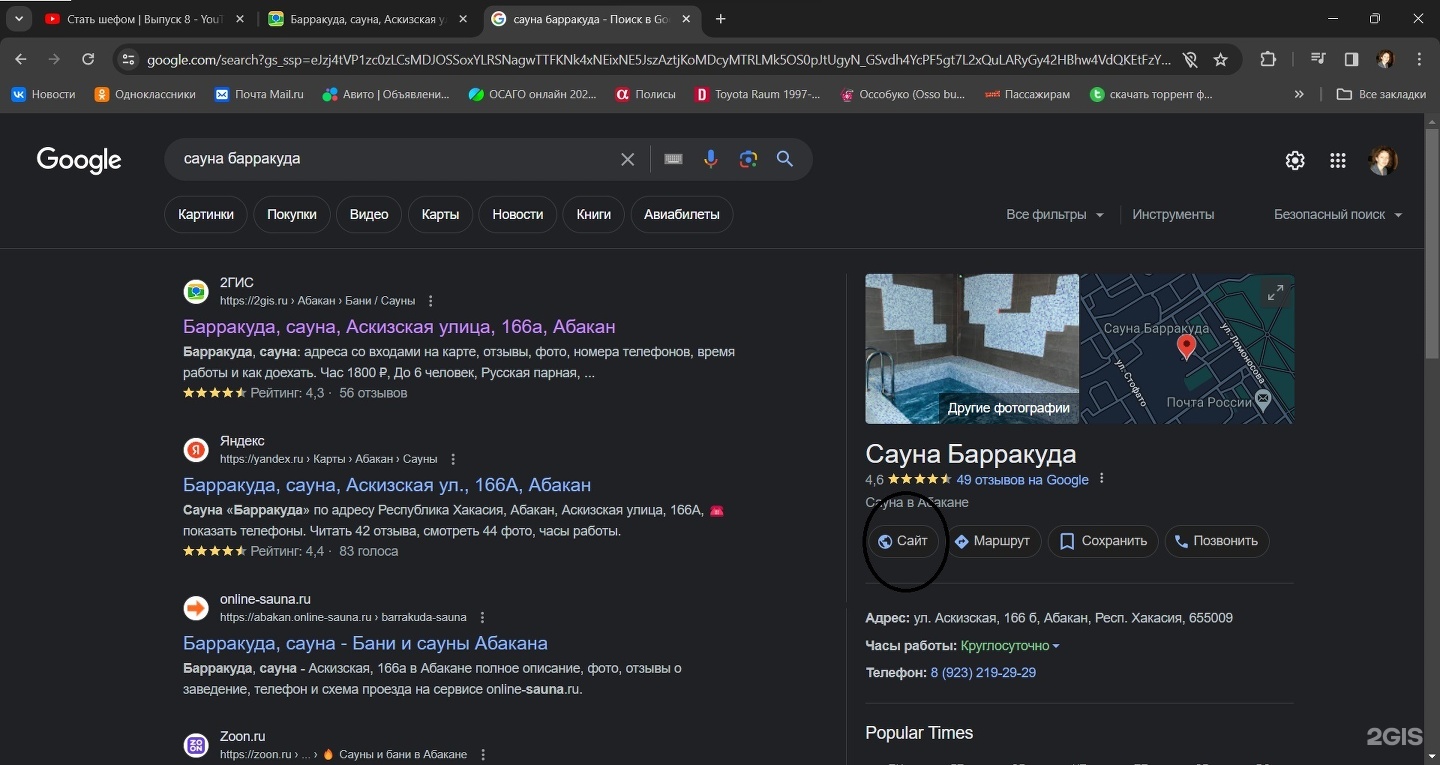Open the Google account avatar on the page
The height and width of the screenshot is (765, 1440).
pos(1383,161)
